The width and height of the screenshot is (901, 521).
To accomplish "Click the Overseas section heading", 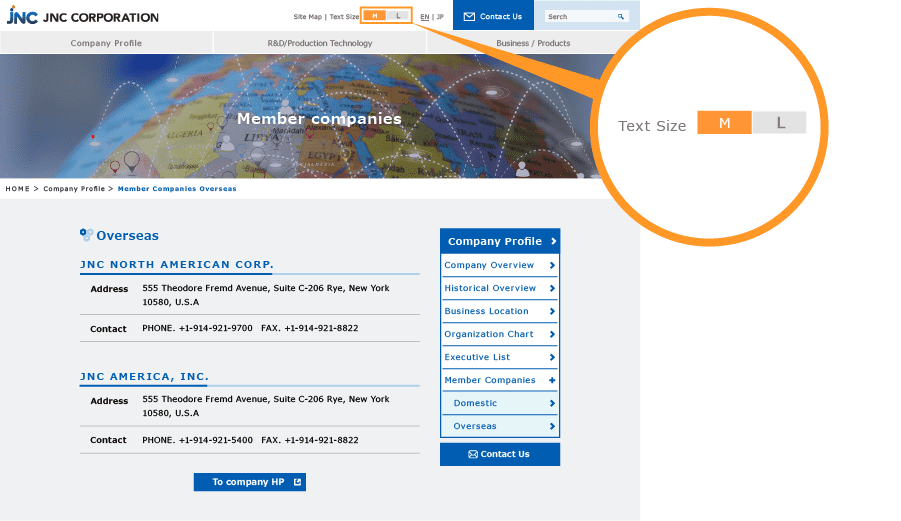I will 128,236.
